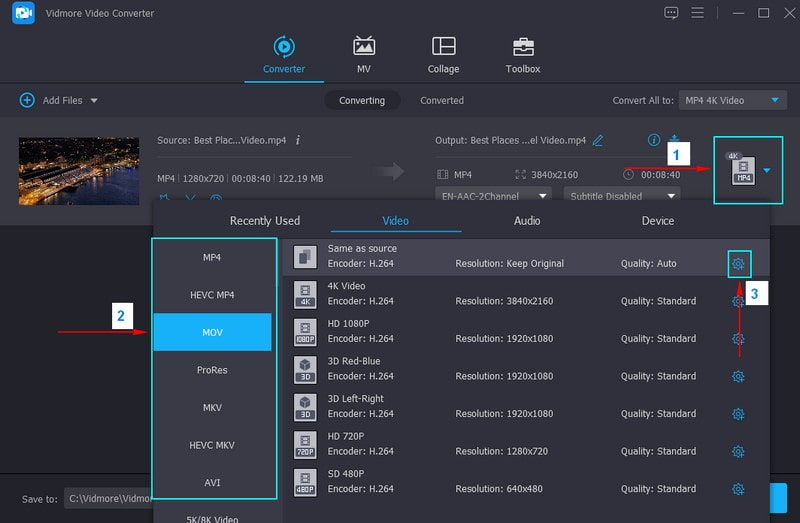Image resolution: width=800 pixels, height=523 pixels.
Task: Open custom settings gear for Same as source
Action: [x=738, y=264]
